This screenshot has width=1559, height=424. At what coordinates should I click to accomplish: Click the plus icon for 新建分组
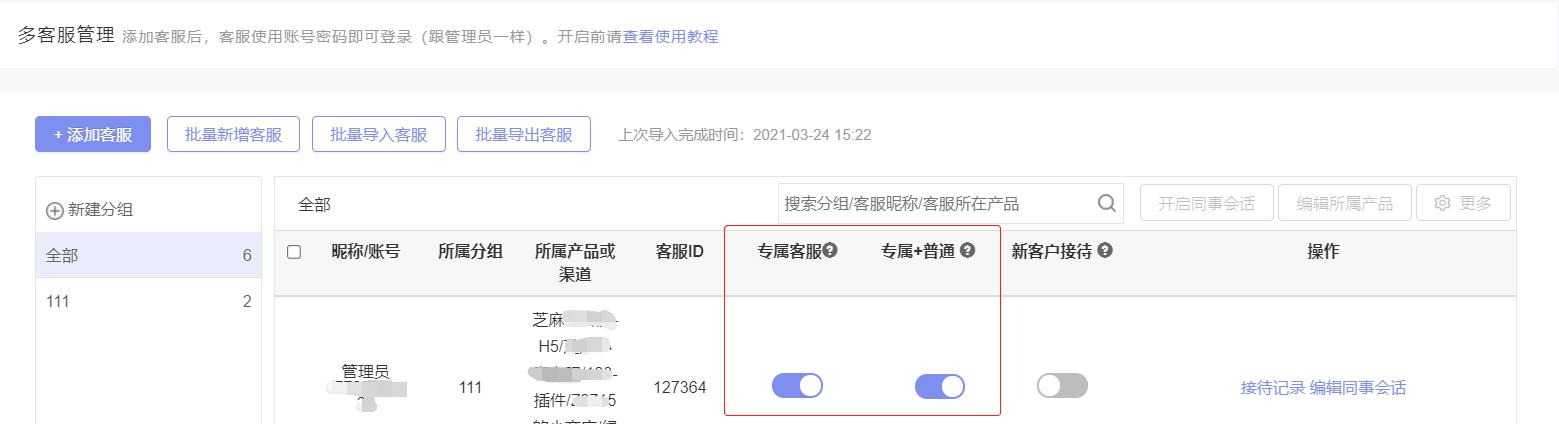click(55, 211)
